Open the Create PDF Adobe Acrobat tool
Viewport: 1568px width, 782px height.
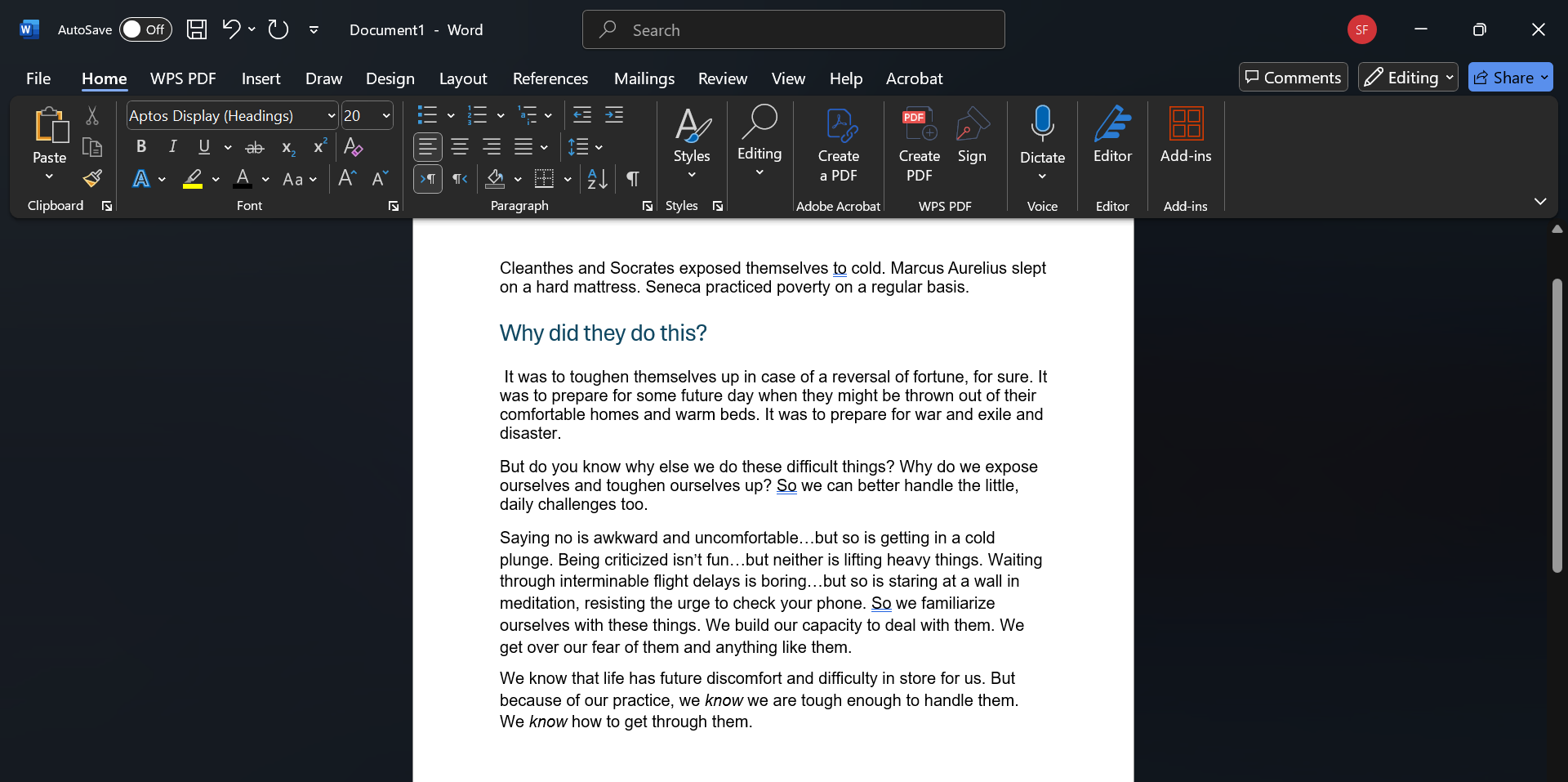(x=840, y=147)
